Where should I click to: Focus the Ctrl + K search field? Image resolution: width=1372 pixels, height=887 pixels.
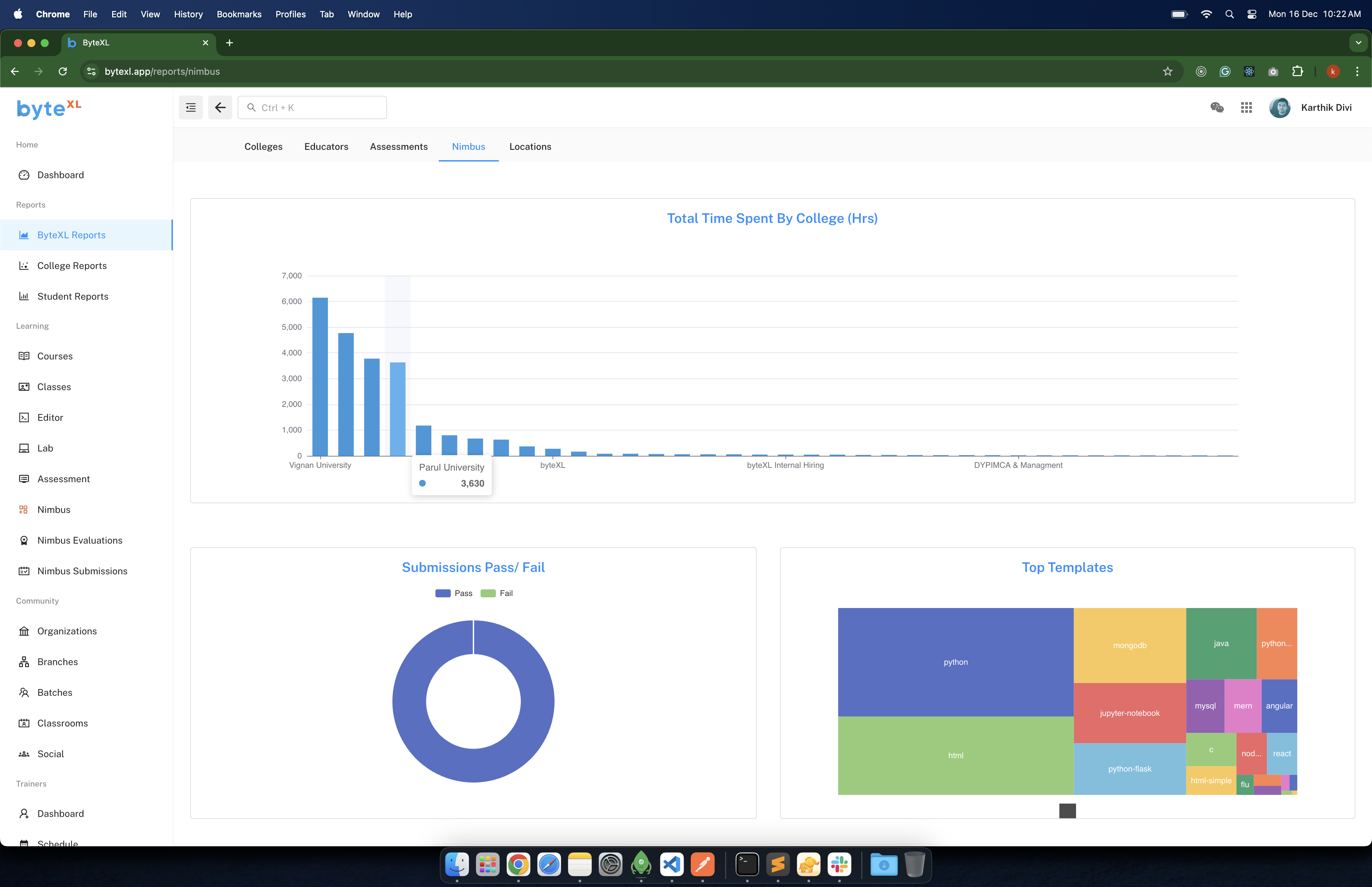pyautogui.click(x=313, y=108)
